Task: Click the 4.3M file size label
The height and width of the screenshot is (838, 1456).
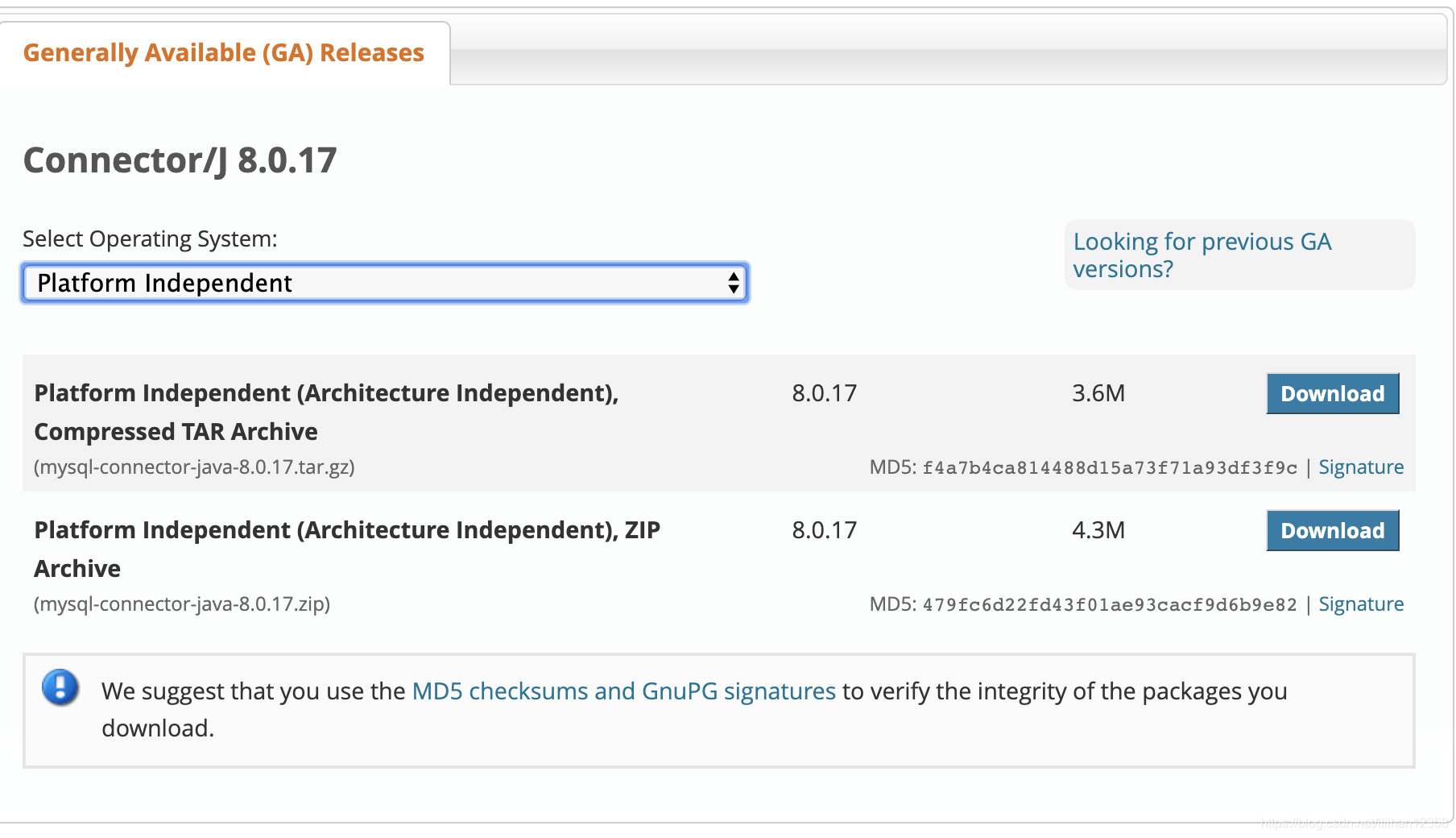Action: pyautogui.click(x=1098, y=530)
